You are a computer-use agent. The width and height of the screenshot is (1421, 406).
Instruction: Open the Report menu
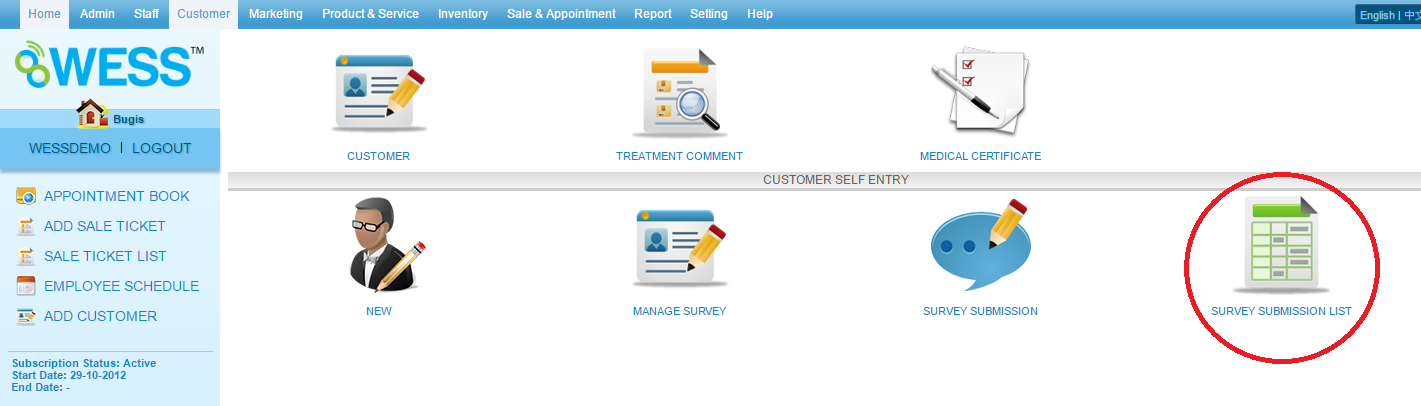(653, 14)
